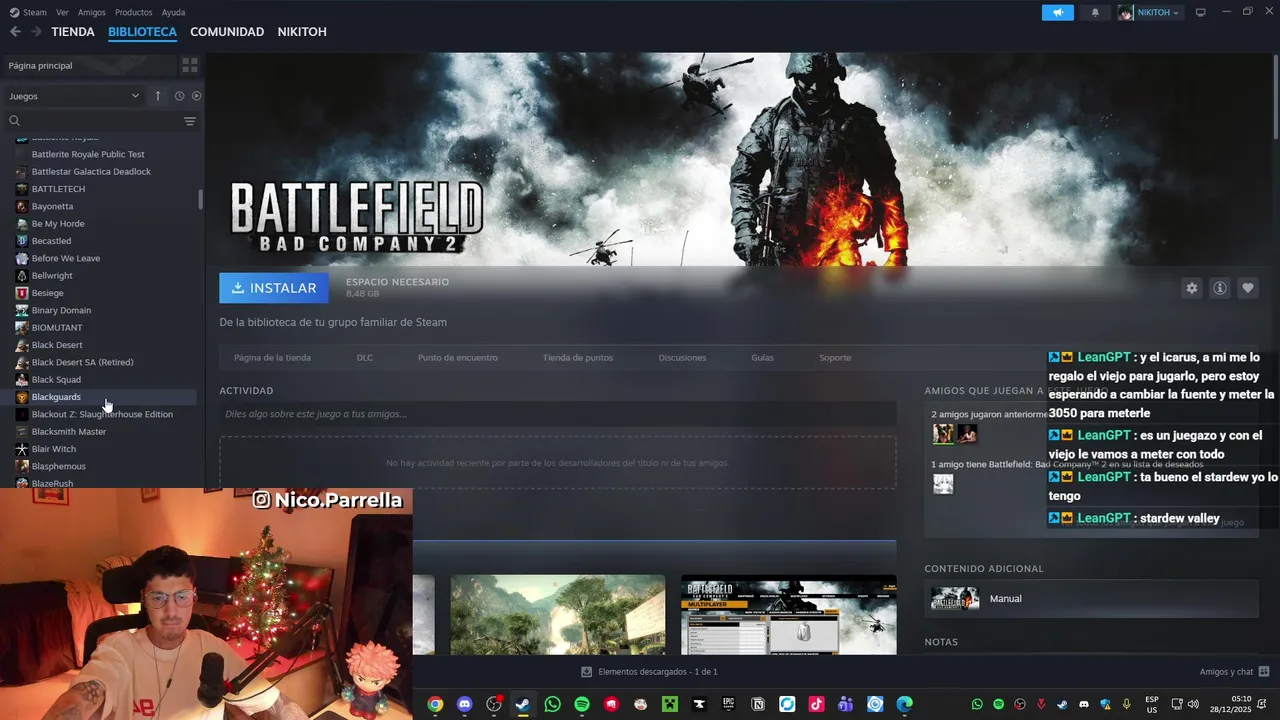The image size is (1280, 720).
Task: Open the NIKITOH profile section
Action: coord(302,32)
